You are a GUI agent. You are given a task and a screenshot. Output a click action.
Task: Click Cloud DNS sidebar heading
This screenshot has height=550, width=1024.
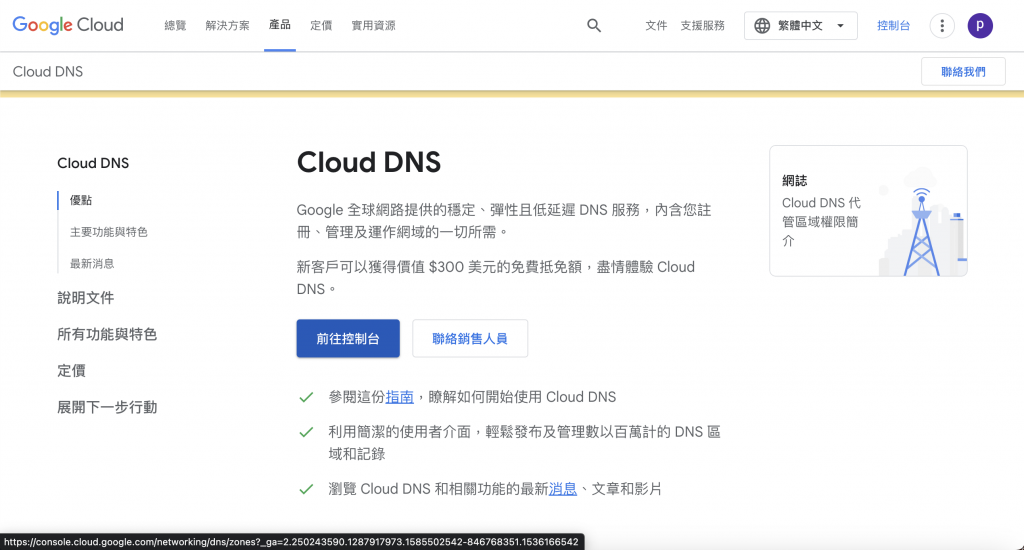[93, 163]
